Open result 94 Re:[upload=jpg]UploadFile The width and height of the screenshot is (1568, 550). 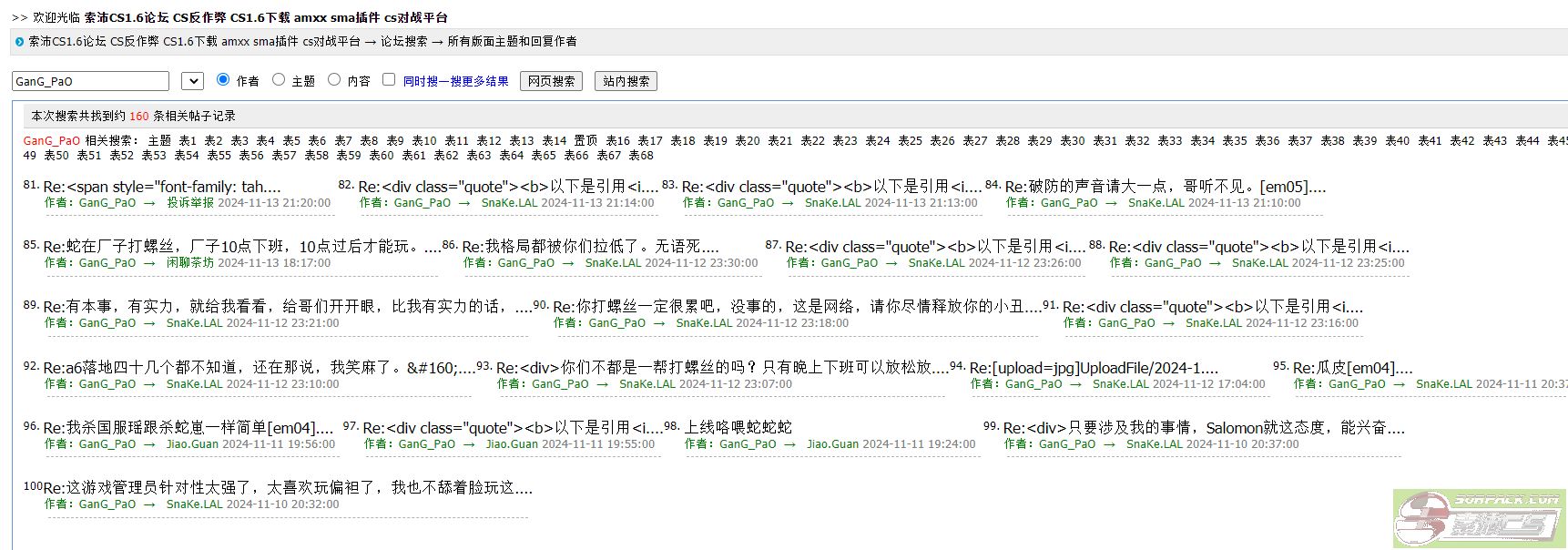(1094, 368)
